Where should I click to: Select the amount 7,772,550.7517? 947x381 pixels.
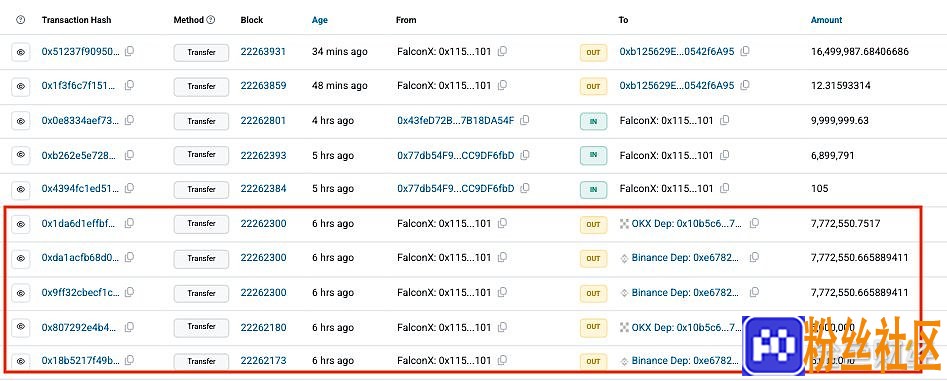coord(846,223)
